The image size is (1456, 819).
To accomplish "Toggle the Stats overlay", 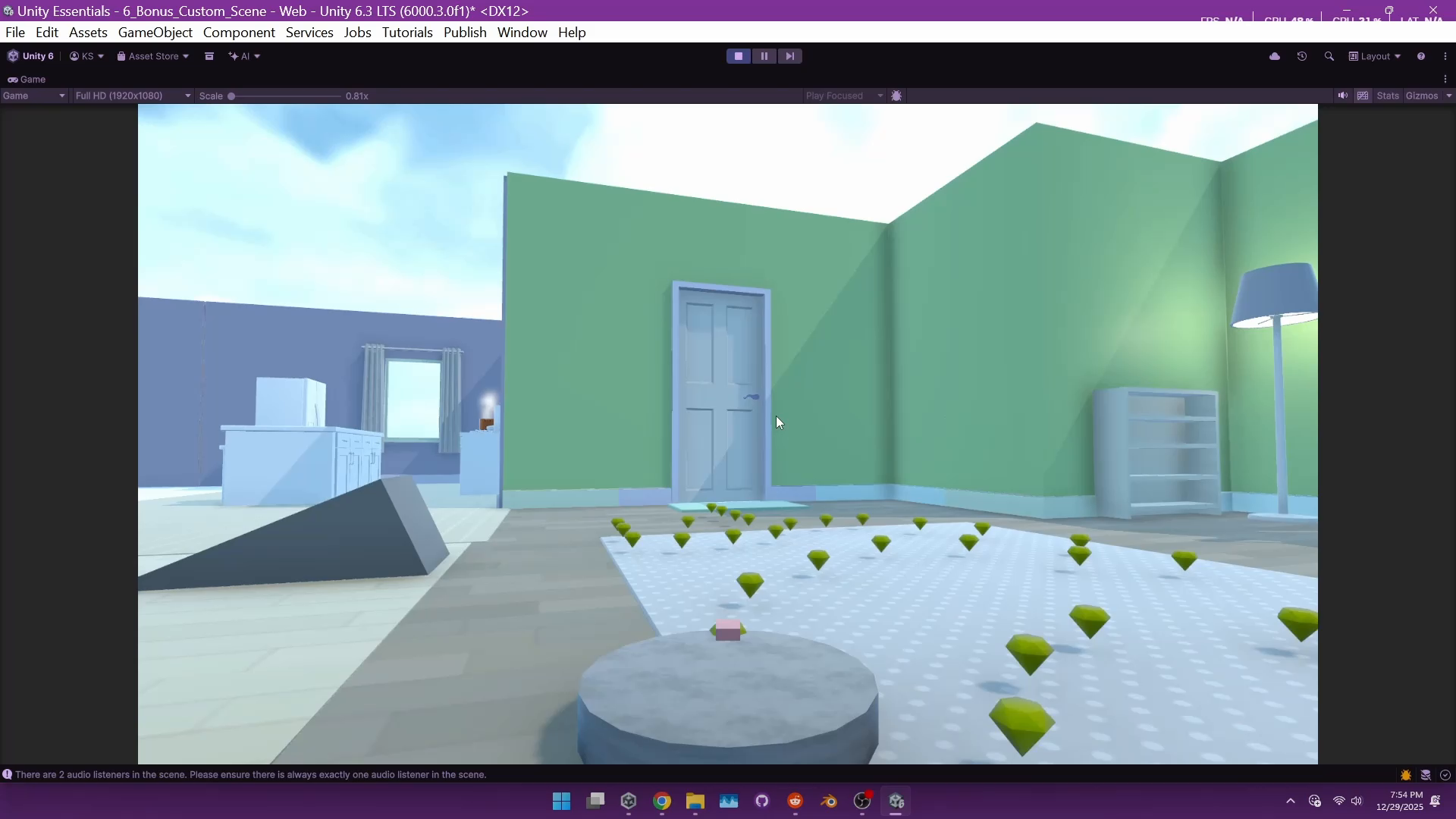I will coord(1388,96).
